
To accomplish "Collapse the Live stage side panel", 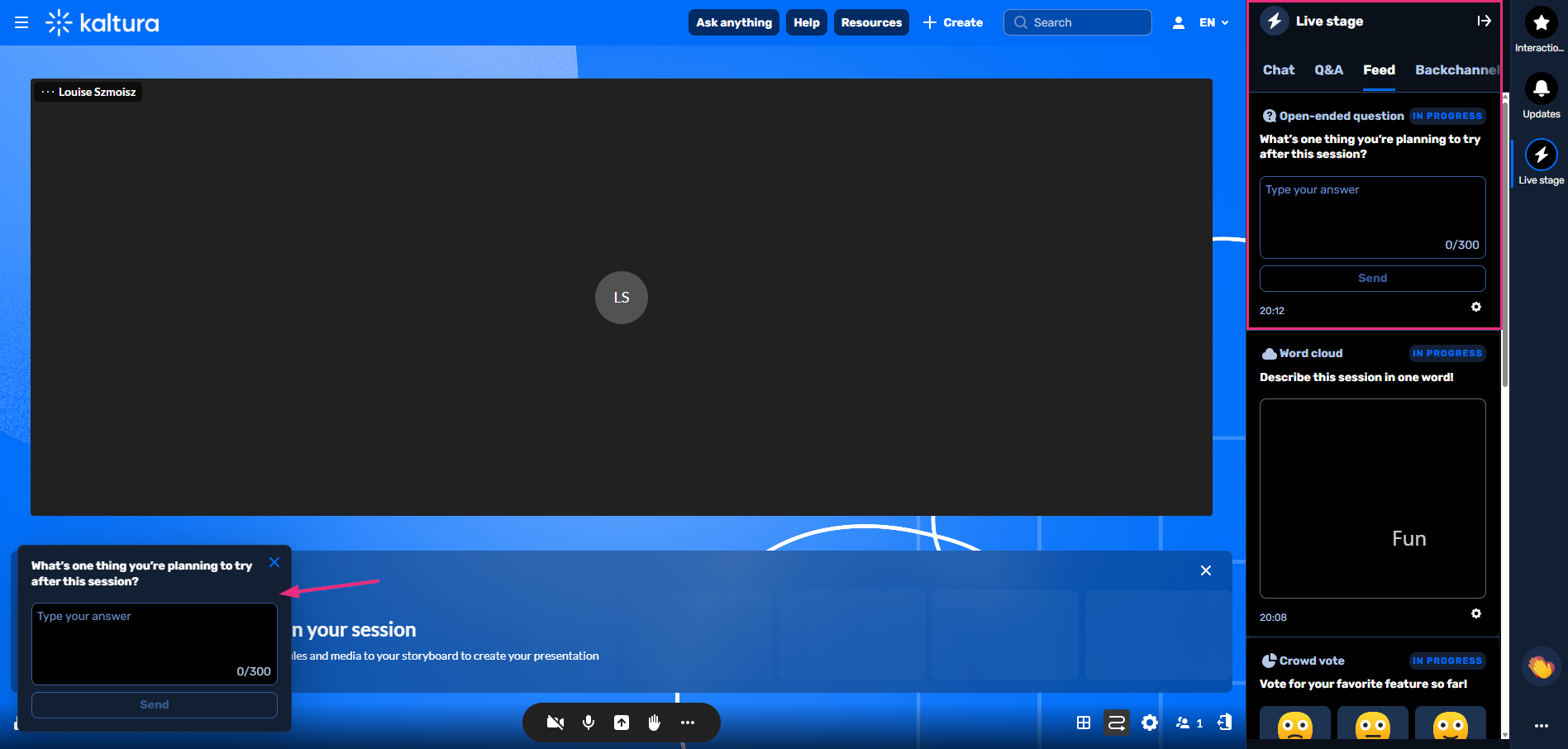I will (x=1484, y=21).
